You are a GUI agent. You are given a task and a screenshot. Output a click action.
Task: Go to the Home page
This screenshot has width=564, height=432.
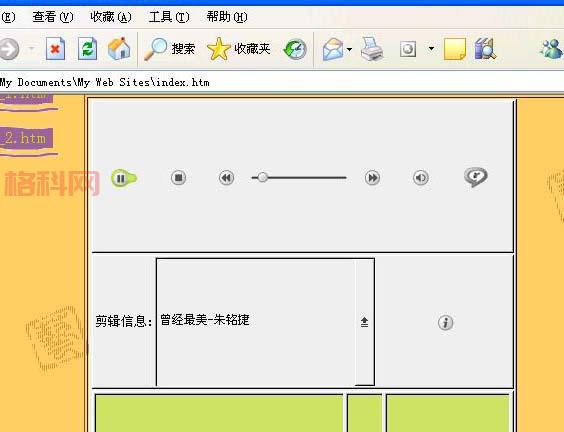119,49
